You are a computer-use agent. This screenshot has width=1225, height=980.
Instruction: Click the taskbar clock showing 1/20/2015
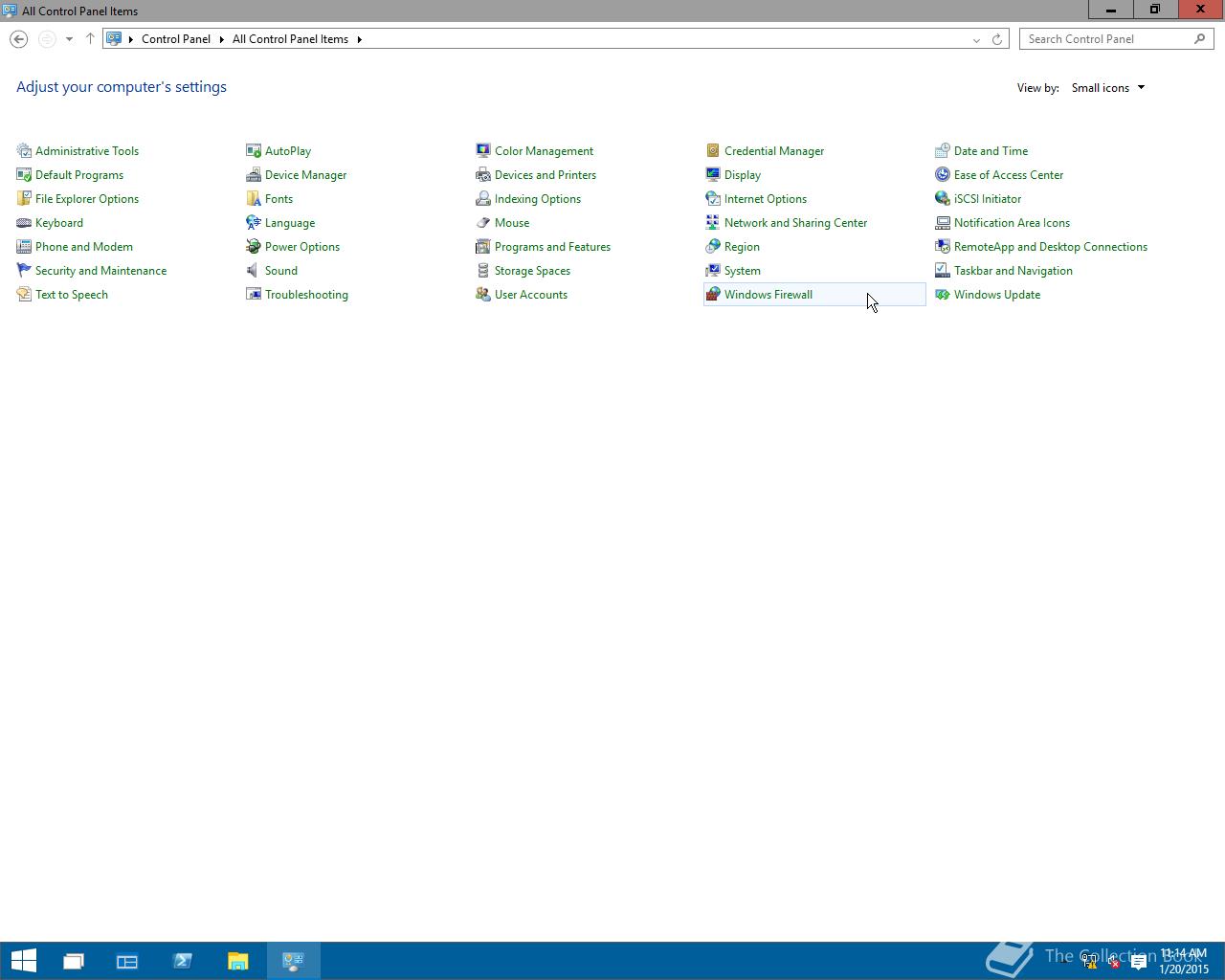click(1184, 961)
